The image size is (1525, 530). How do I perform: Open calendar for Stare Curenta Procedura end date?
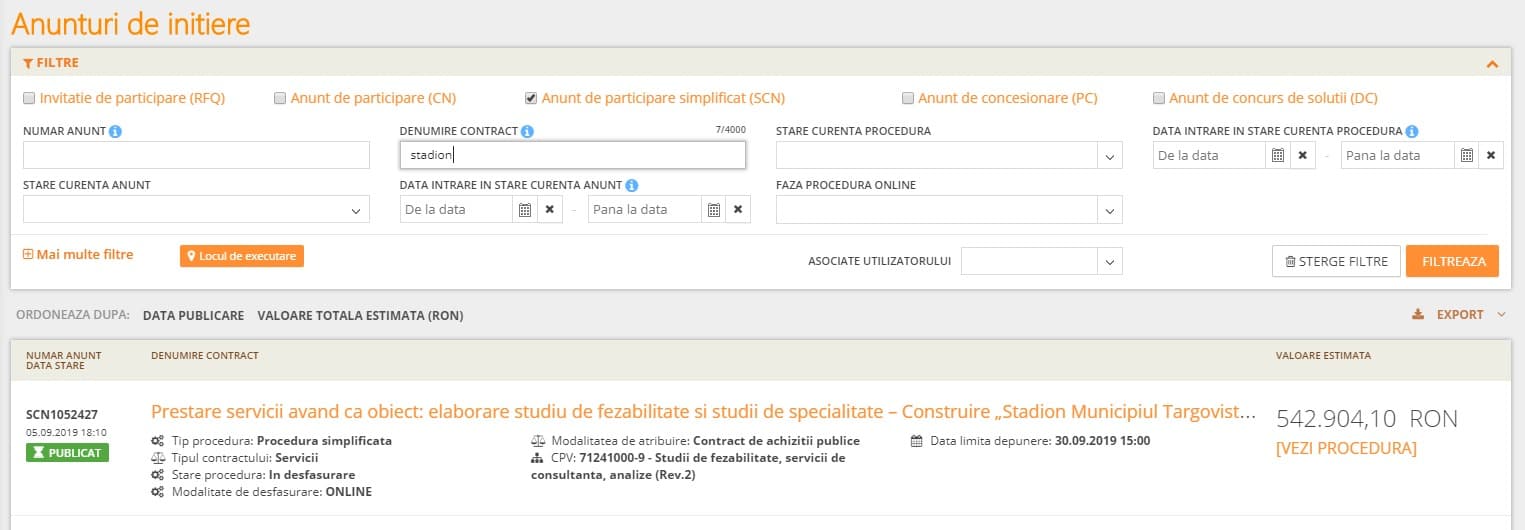click(x=1465, y=155)
